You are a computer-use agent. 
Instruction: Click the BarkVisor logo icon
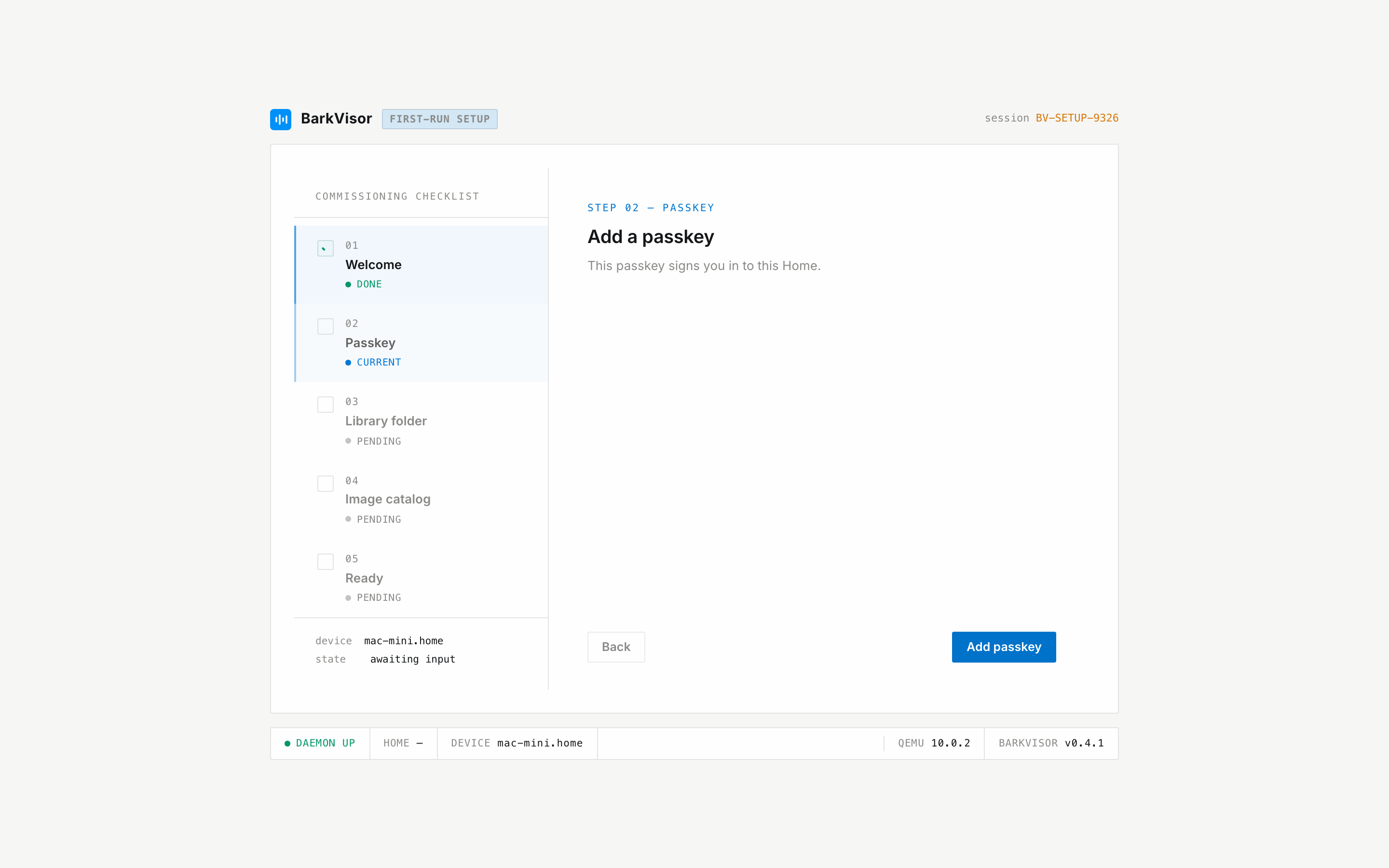[281, 120]
